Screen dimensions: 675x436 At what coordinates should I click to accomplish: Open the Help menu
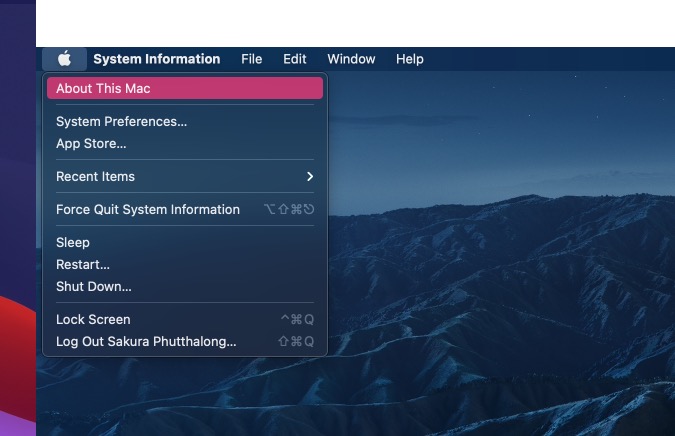pyautogui.click(x=410, y=59)
